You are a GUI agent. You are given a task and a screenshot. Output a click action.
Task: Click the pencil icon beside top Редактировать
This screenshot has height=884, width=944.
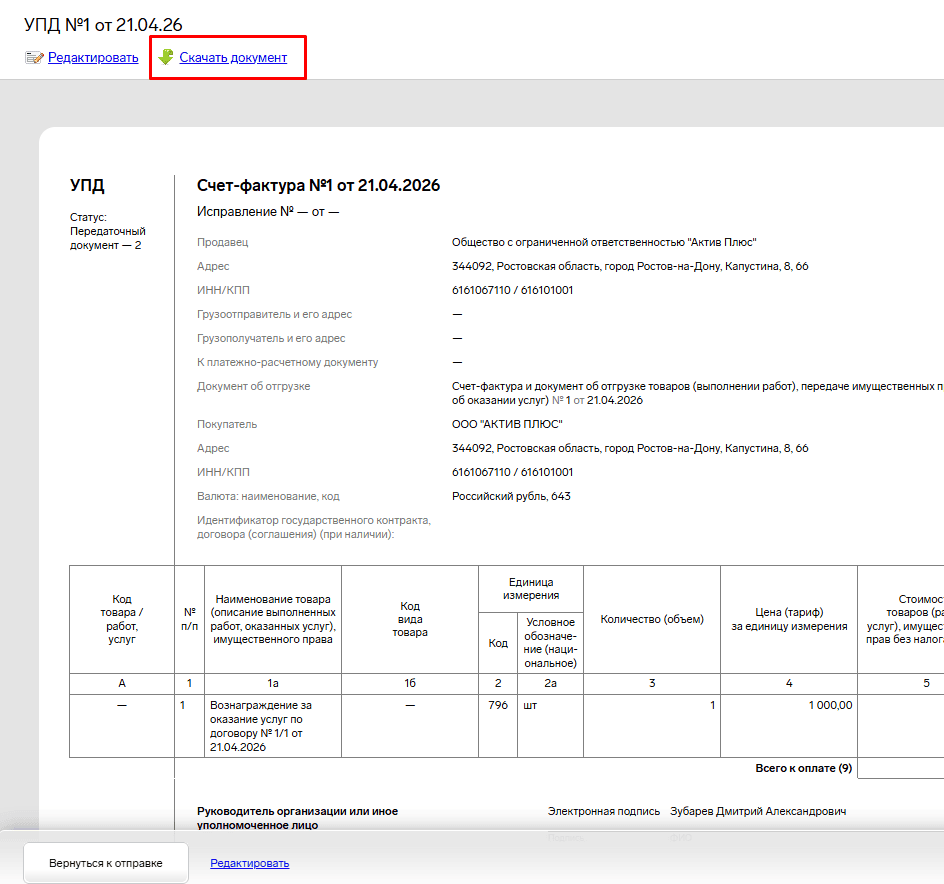tap(34, 58)
